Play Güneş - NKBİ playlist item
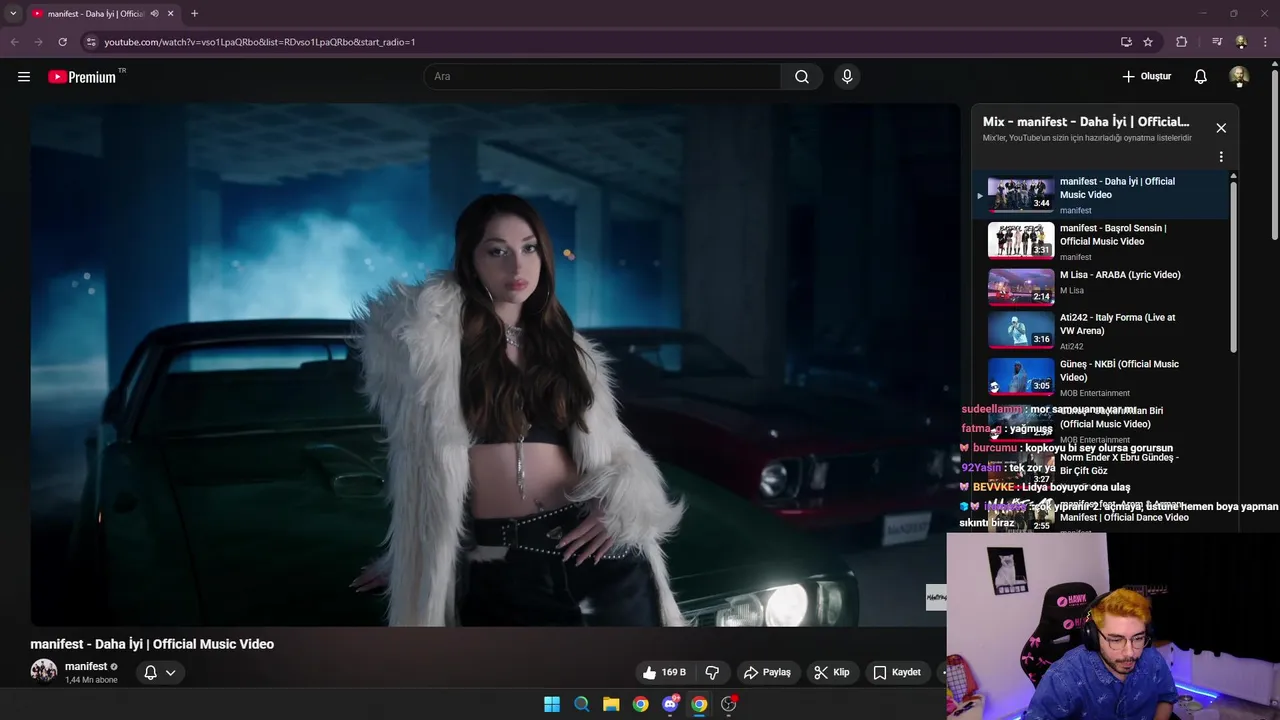 click(x=1100, y=377)
